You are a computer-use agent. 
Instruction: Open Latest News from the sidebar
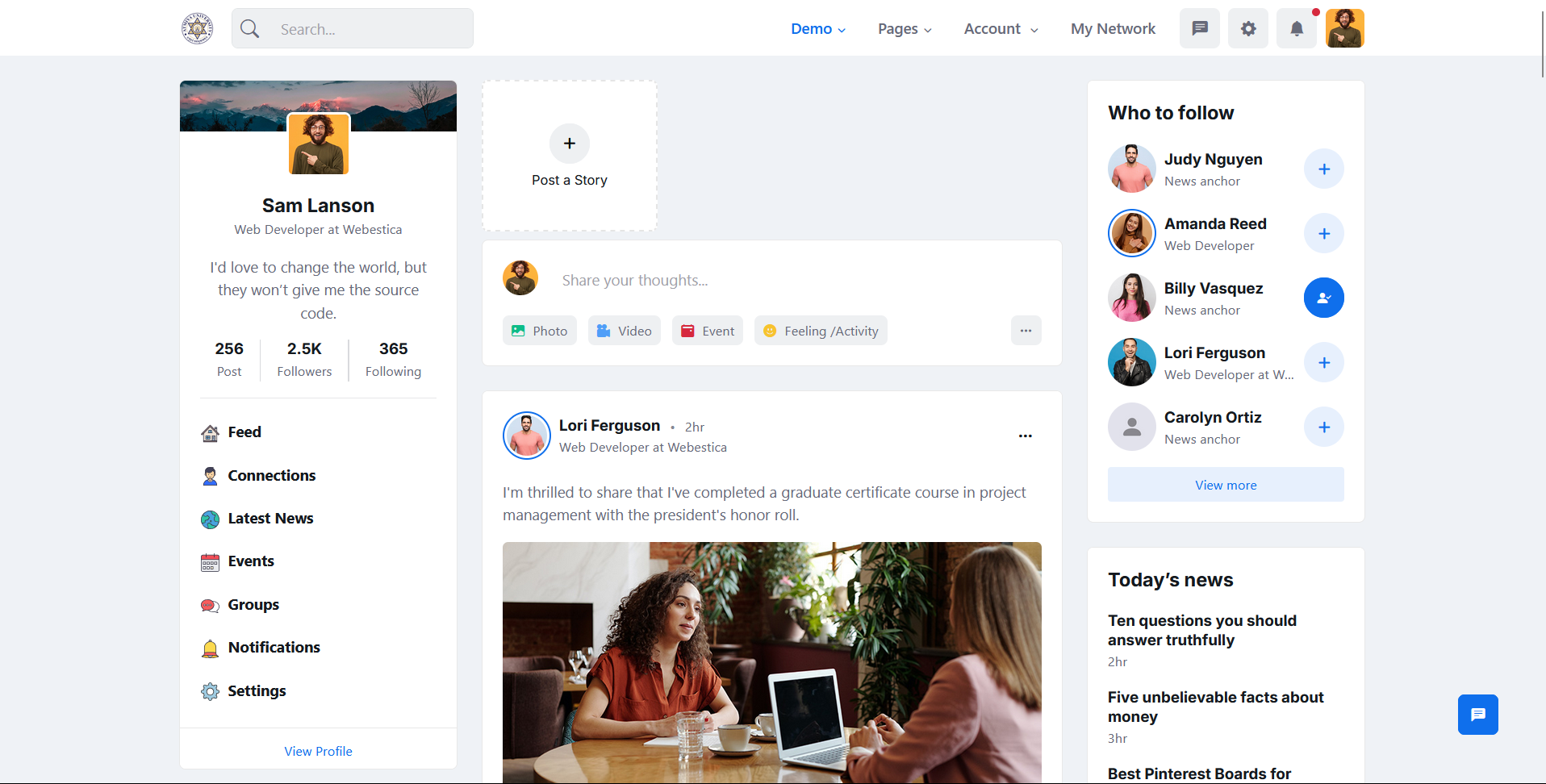pos(270,518)
